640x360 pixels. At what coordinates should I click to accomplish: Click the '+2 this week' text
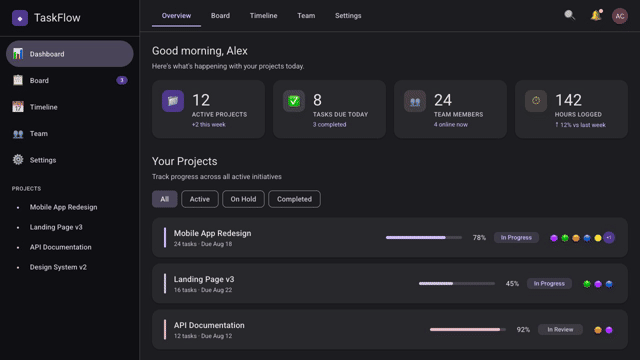[x=209, y=124]
